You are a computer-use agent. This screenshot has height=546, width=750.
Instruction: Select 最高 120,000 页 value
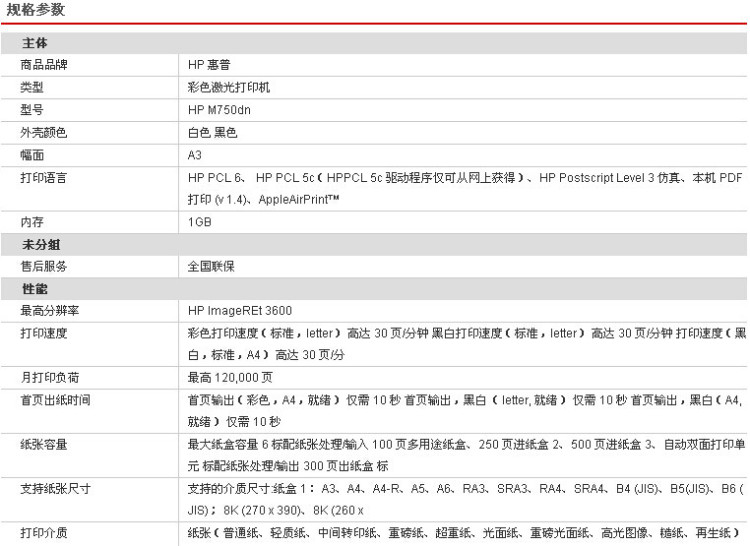click(230, 377)
